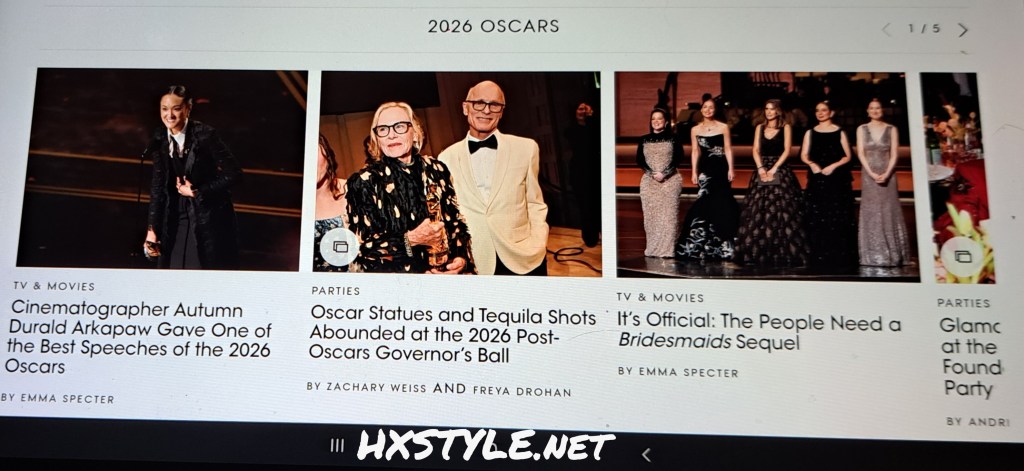Image resolution: width=1024 pixels, height=471 pixels.
Task: Open five women on stage photo thumbnail
Action: point(767,176)
